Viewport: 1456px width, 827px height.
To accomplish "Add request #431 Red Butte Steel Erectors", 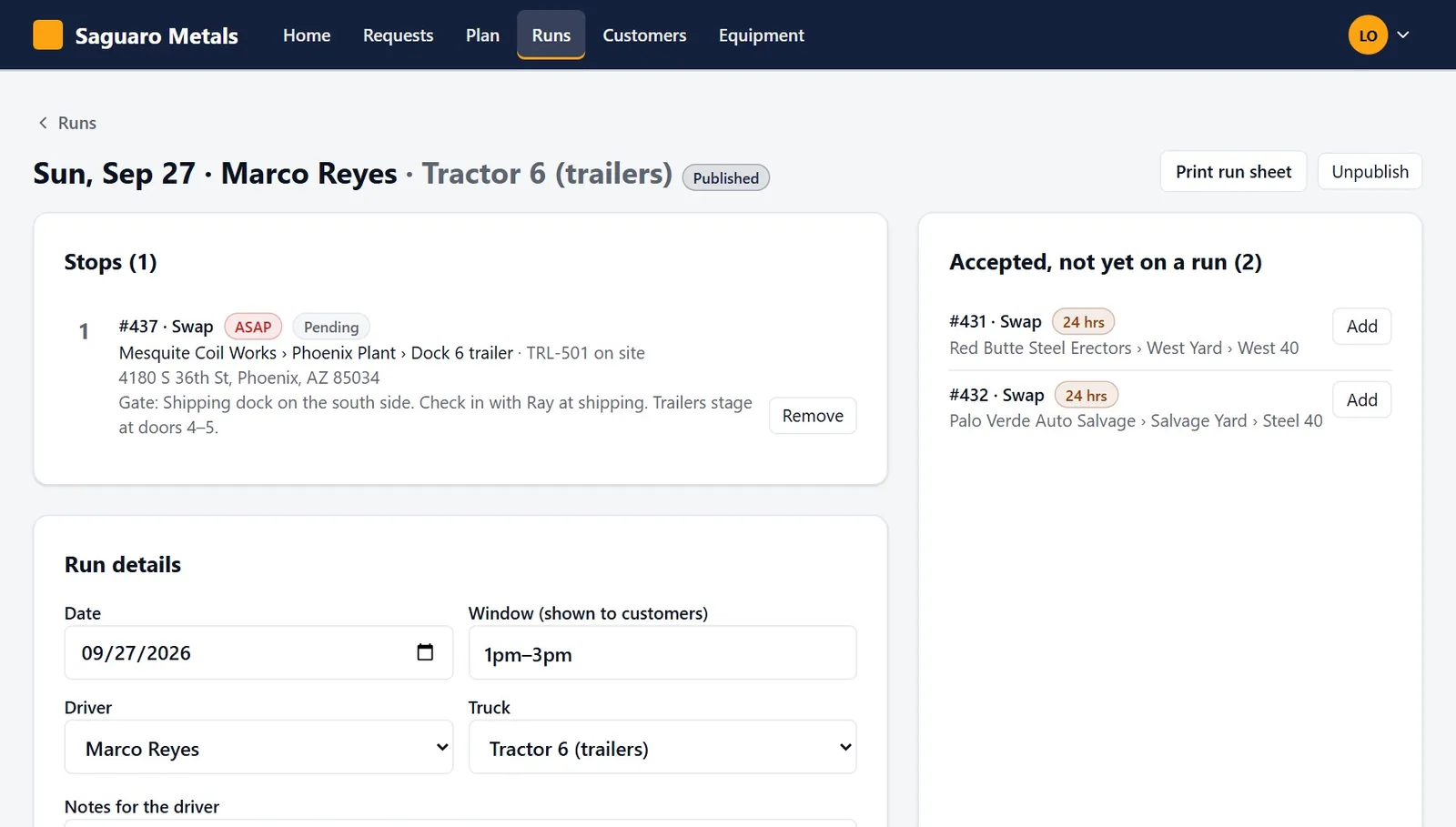I will point(1361,327).
